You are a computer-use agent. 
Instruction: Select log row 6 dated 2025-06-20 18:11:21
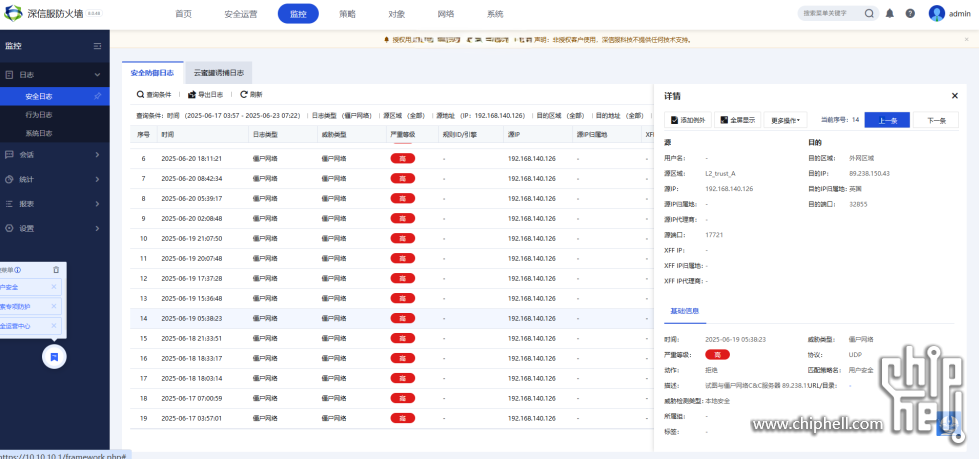[x=391, y=159]
